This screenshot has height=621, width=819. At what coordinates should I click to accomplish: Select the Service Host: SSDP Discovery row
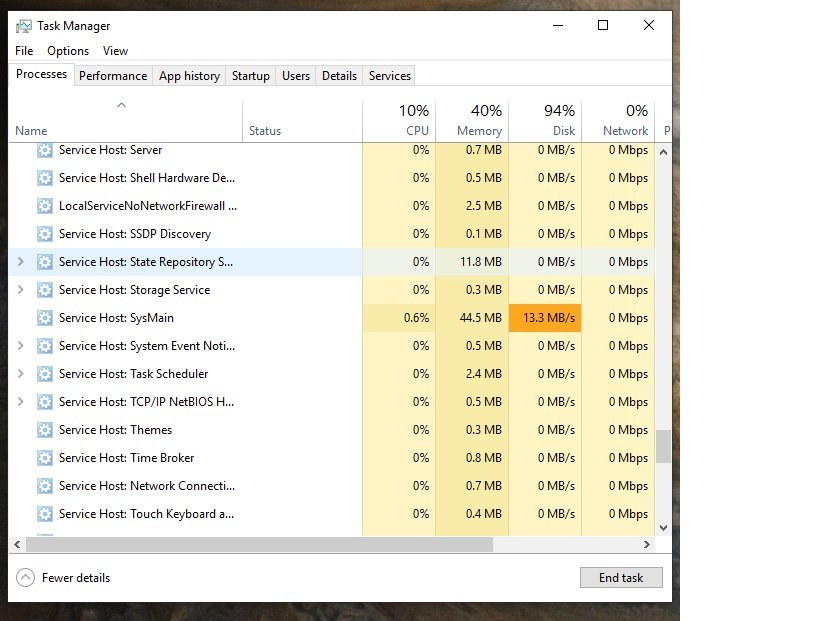click(332, 234)
